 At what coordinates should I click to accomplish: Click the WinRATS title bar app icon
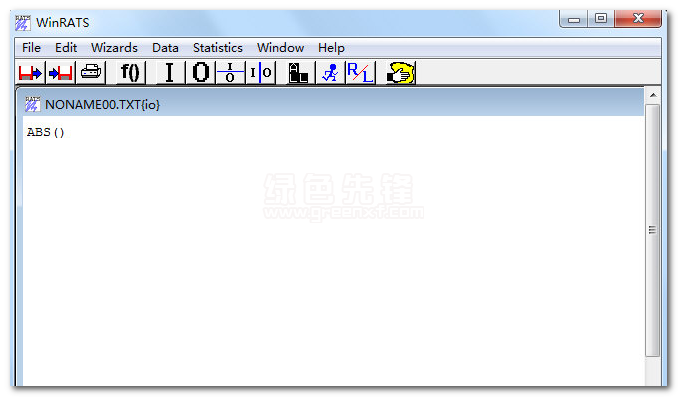click(22, 22)
